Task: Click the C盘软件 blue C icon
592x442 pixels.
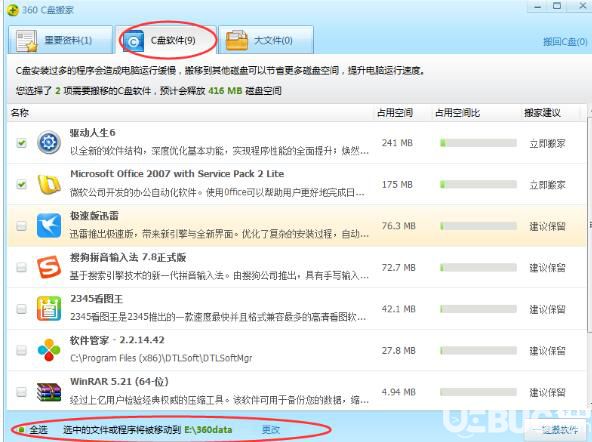Action: [x=133, y=41]
